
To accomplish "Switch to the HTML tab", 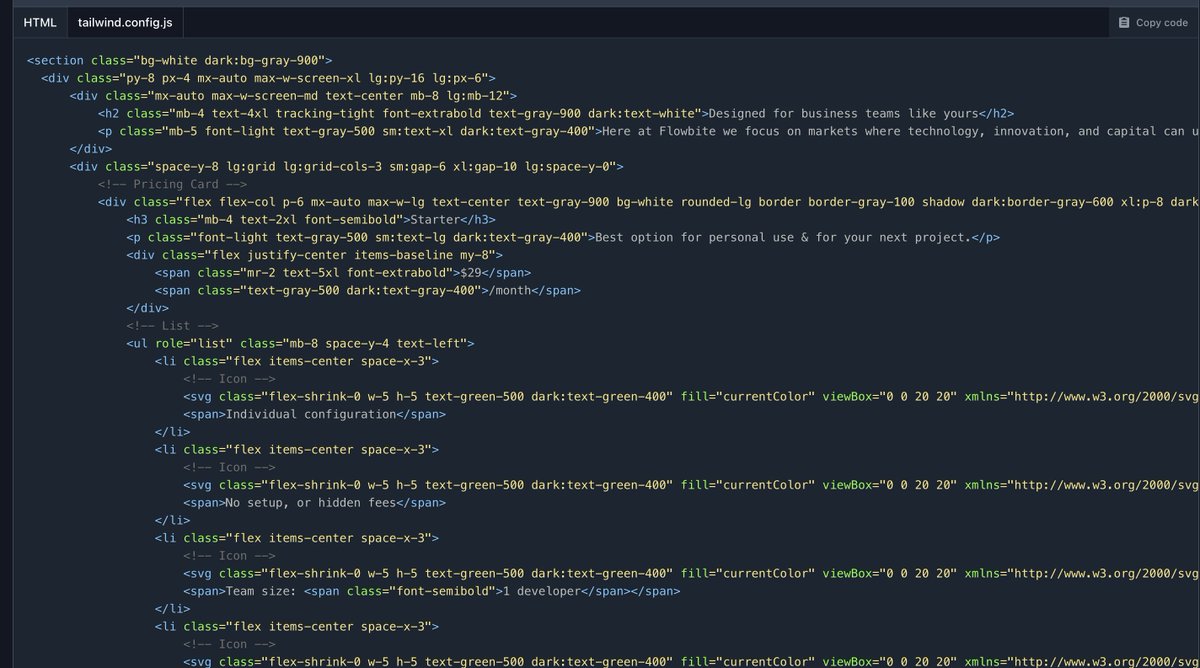I will pos(40,22).
